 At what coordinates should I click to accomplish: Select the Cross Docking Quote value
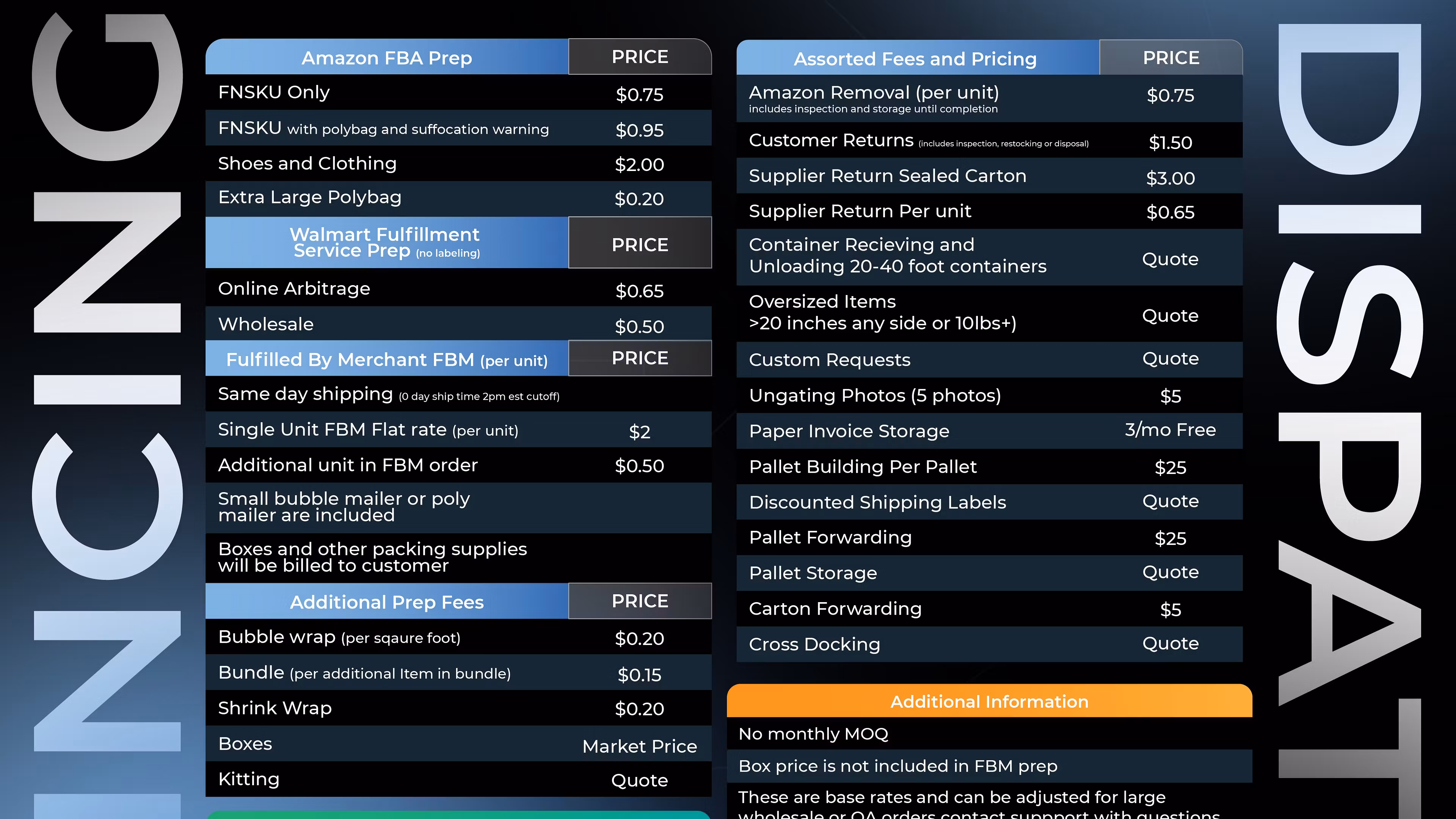pos(1170,643)
